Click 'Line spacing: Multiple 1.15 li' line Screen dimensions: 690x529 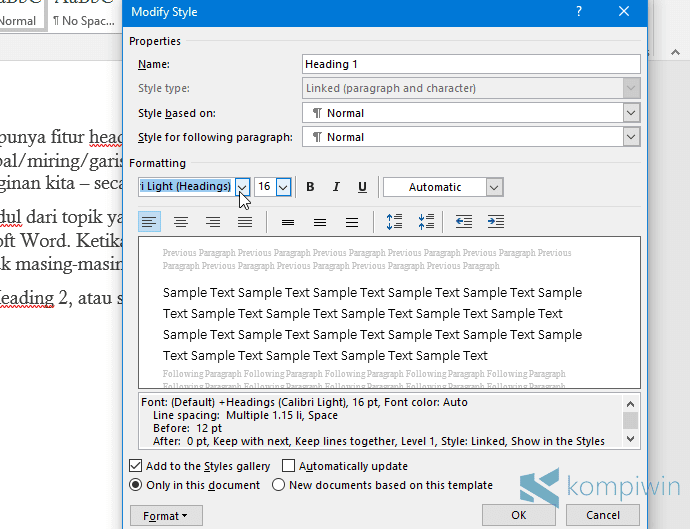click(245, 415)
